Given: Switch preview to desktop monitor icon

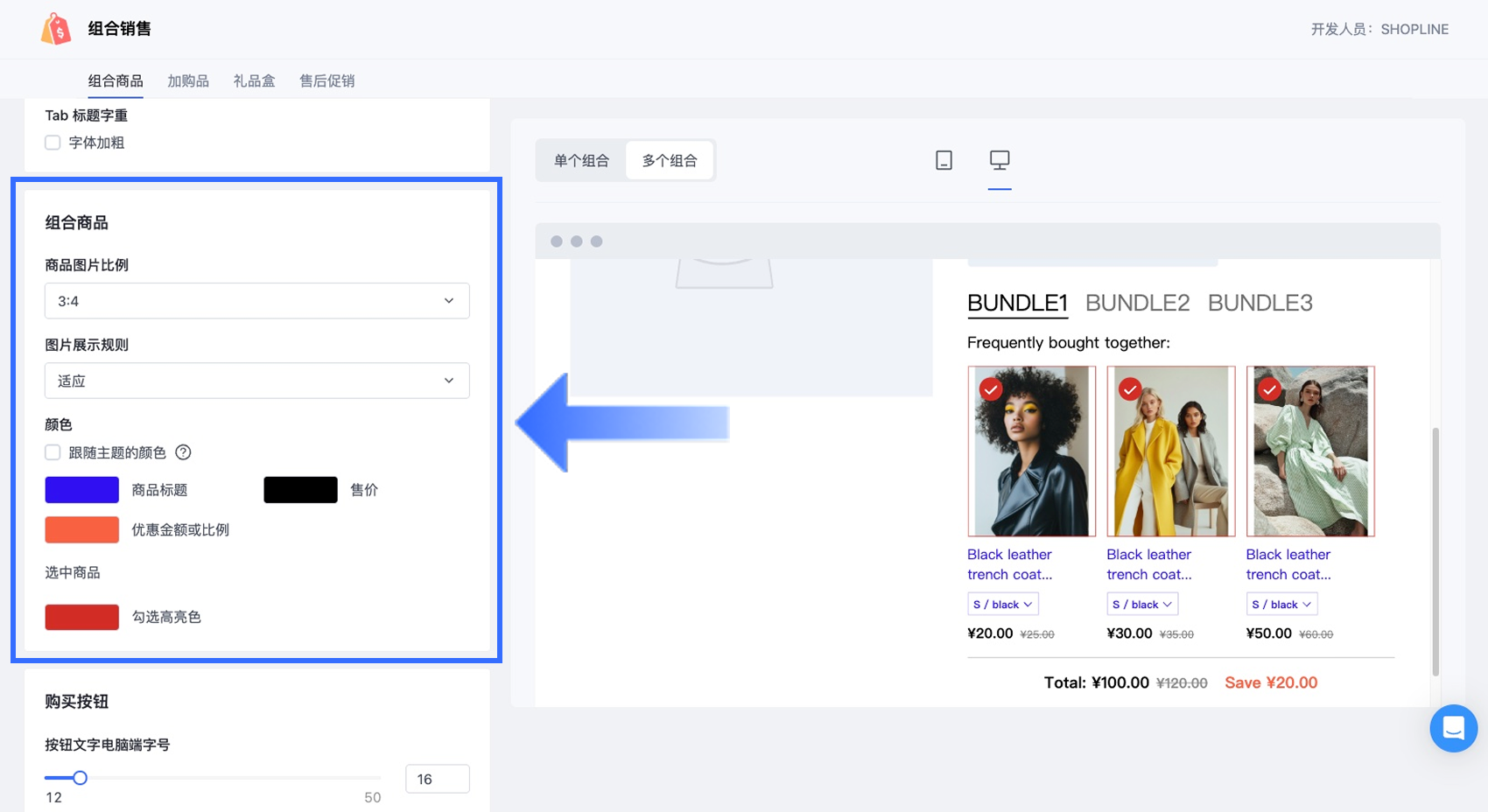Looking at the screenshot, I should (x=1000, y=160).
